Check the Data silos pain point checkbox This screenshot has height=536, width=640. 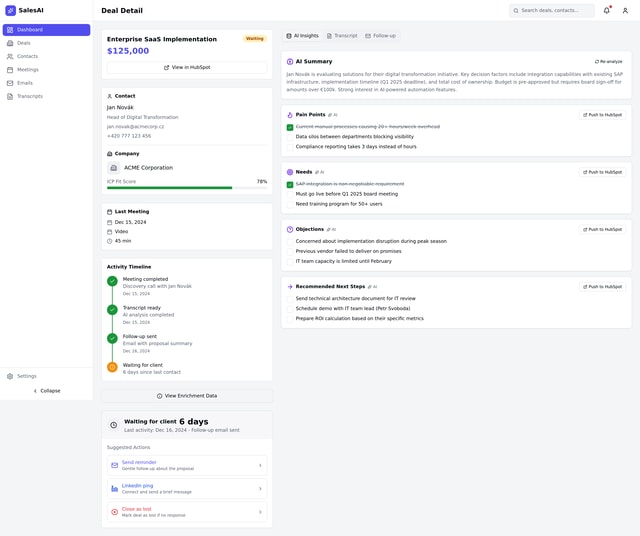pos(290,137)
